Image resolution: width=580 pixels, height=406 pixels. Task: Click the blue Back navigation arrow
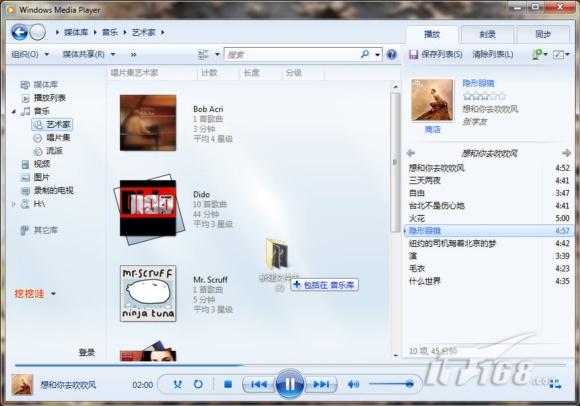point(20,32)
